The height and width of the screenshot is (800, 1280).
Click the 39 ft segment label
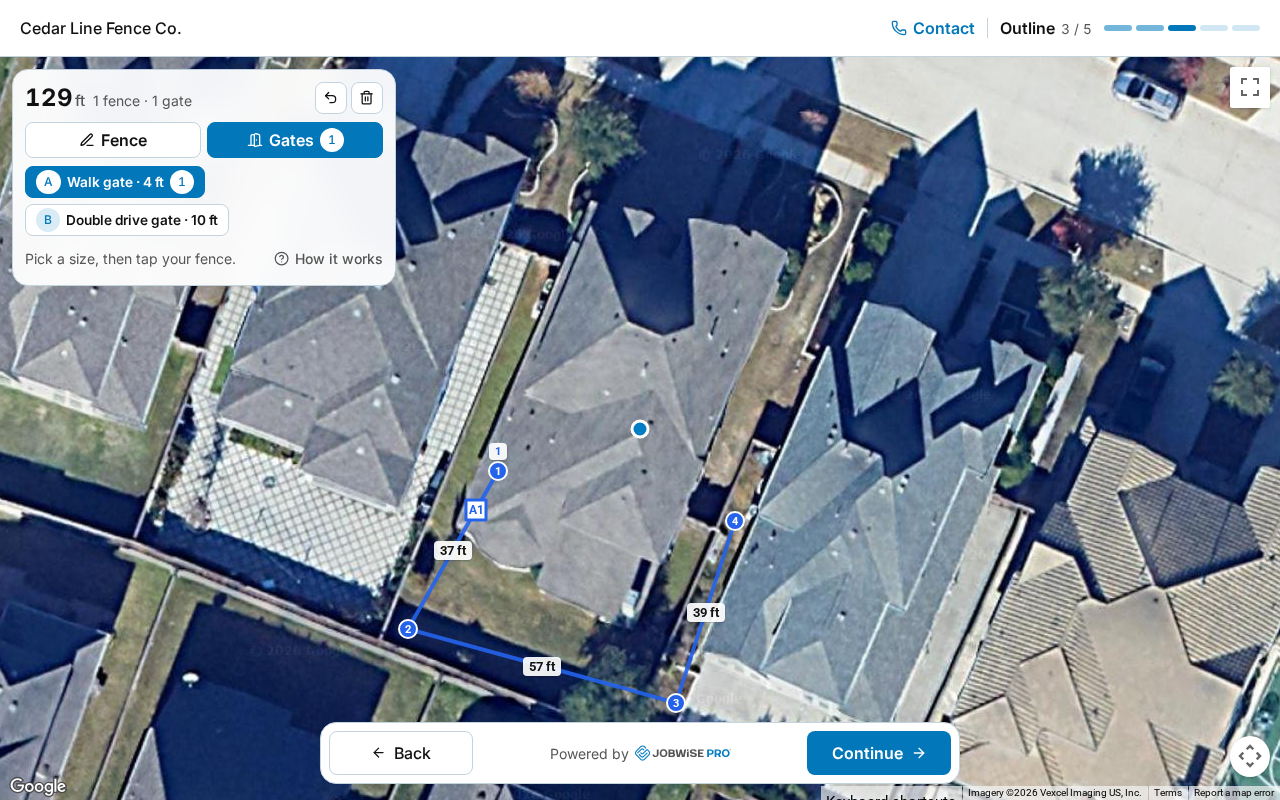706,612
